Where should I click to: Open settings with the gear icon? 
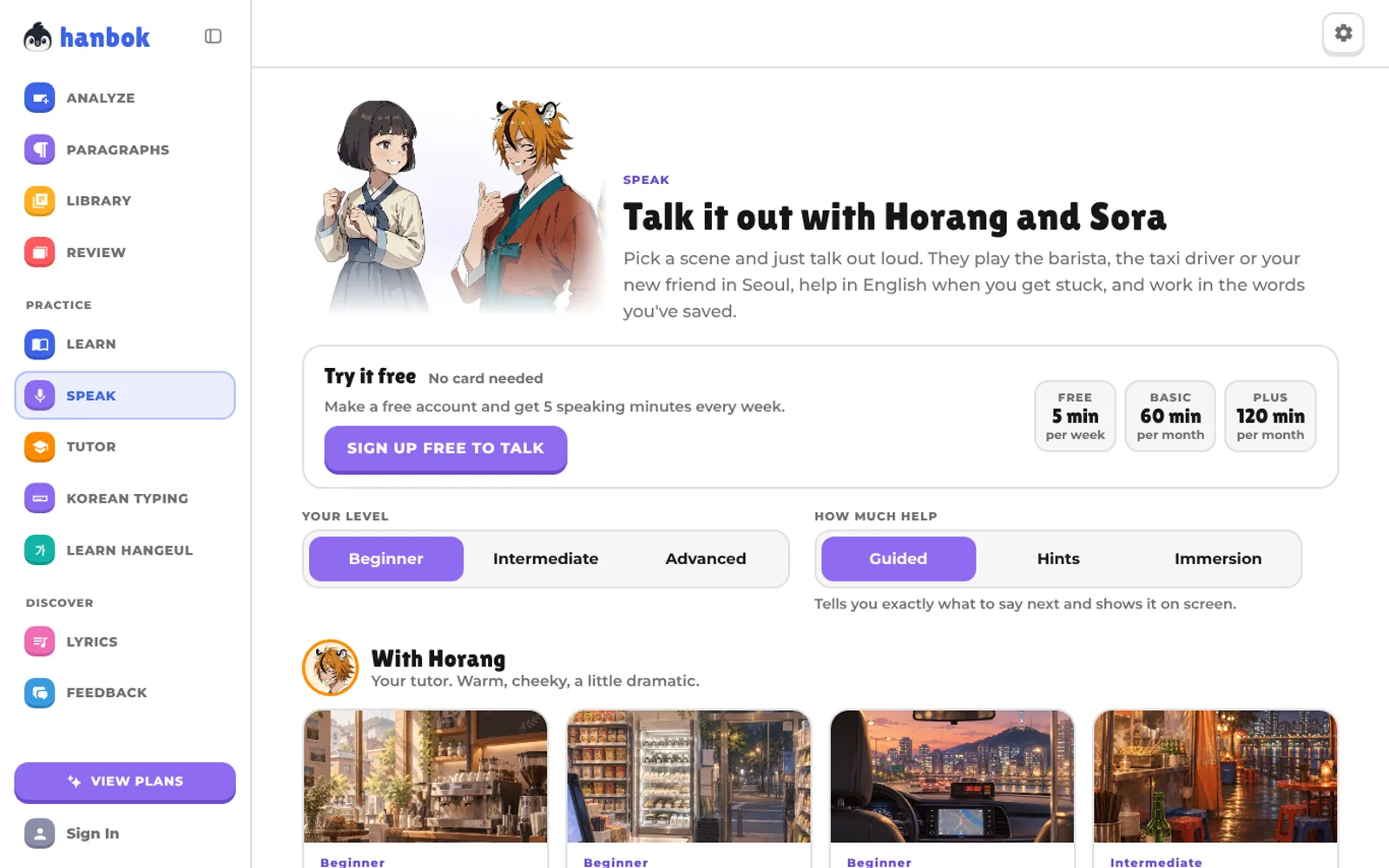point(1343,33)
